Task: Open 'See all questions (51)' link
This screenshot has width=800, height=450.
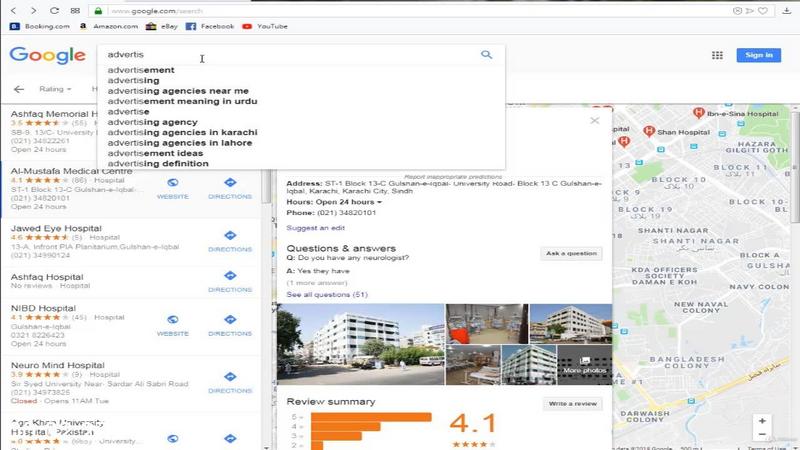Action: click(327, 295)
